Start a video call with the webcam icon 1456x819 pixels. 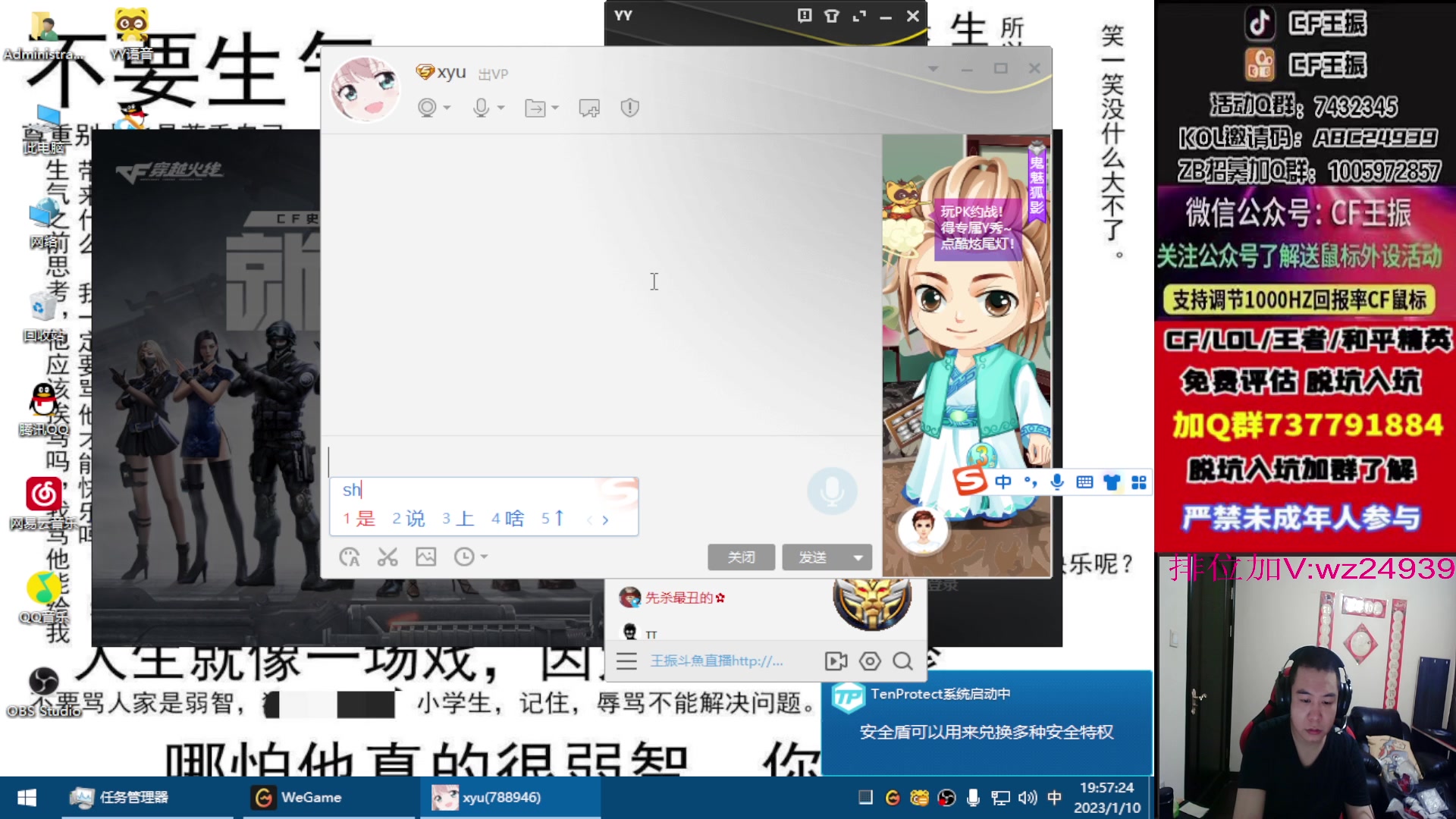(x=427, y=108)
